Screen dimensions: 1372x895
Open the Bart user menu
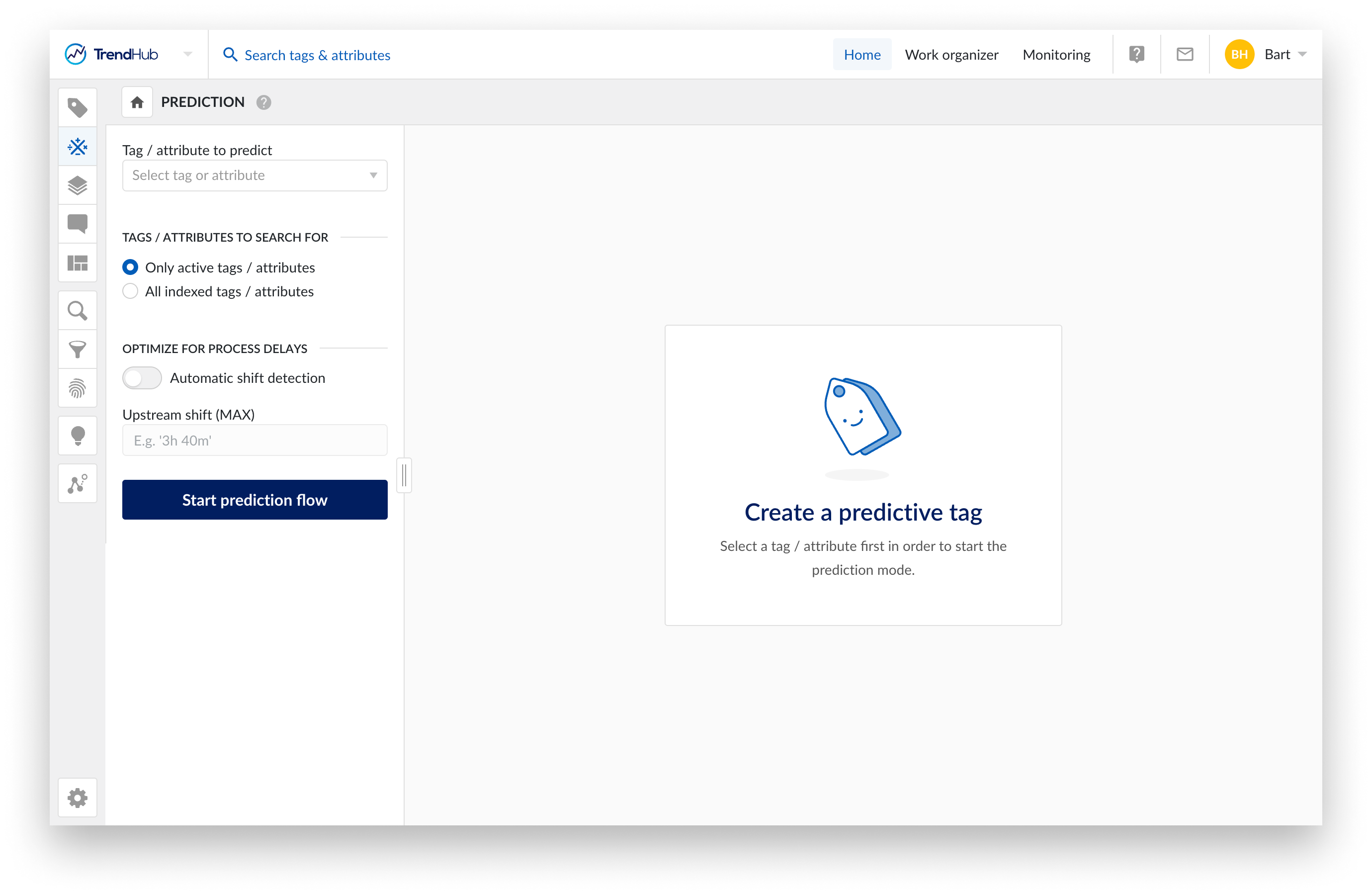1277,55
